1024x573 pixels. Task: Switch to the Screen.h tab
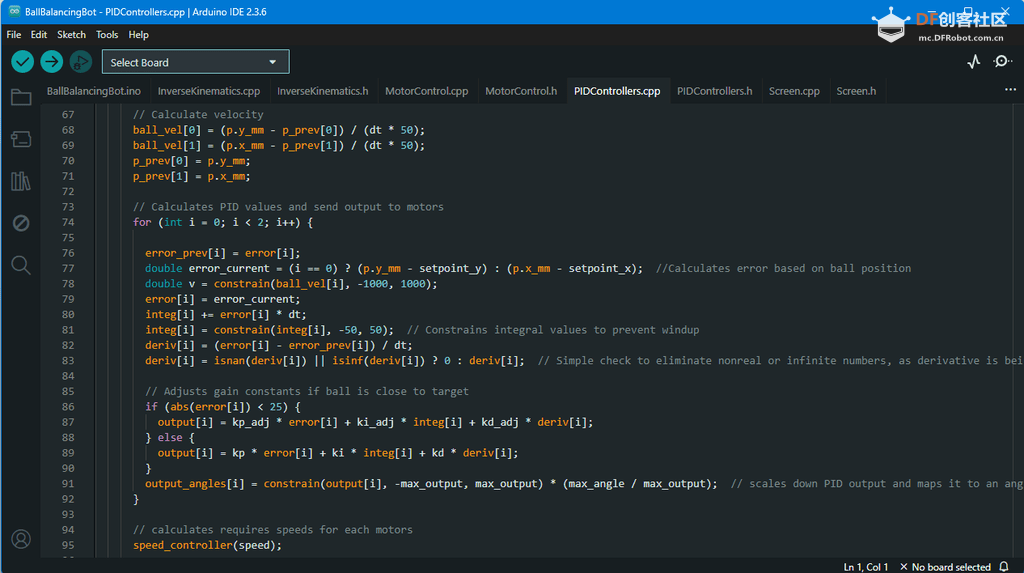(x=856, y=91)
